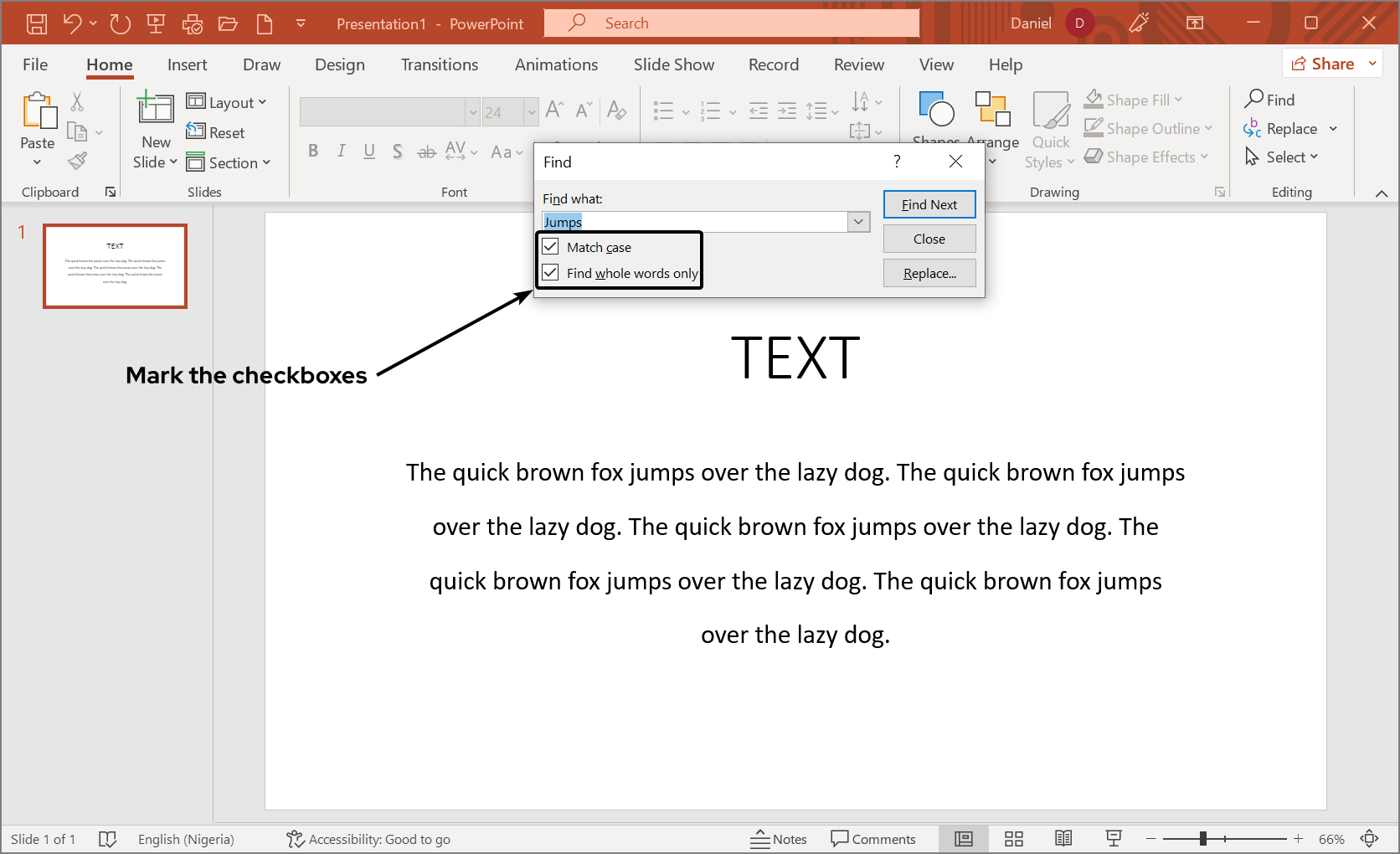
Task: Click Fit slide to window icon
Action: (x=1370, y=839)
